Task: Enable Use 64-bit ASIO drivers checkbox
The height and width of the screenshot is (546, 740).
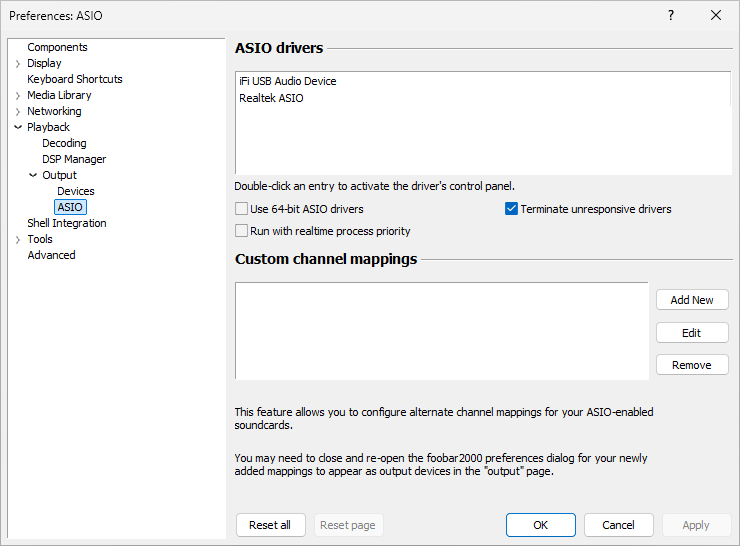Action: coord(242,209)
